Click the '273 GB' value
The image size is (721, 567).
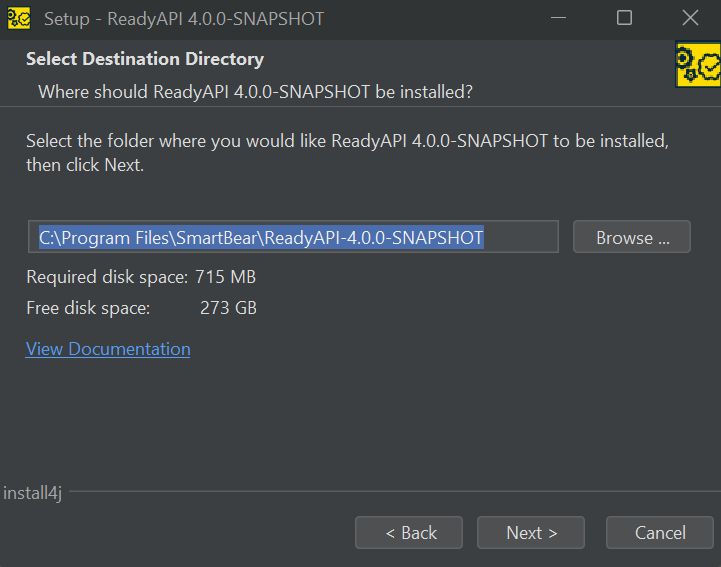pyautogui.click(x=228, y=308)
